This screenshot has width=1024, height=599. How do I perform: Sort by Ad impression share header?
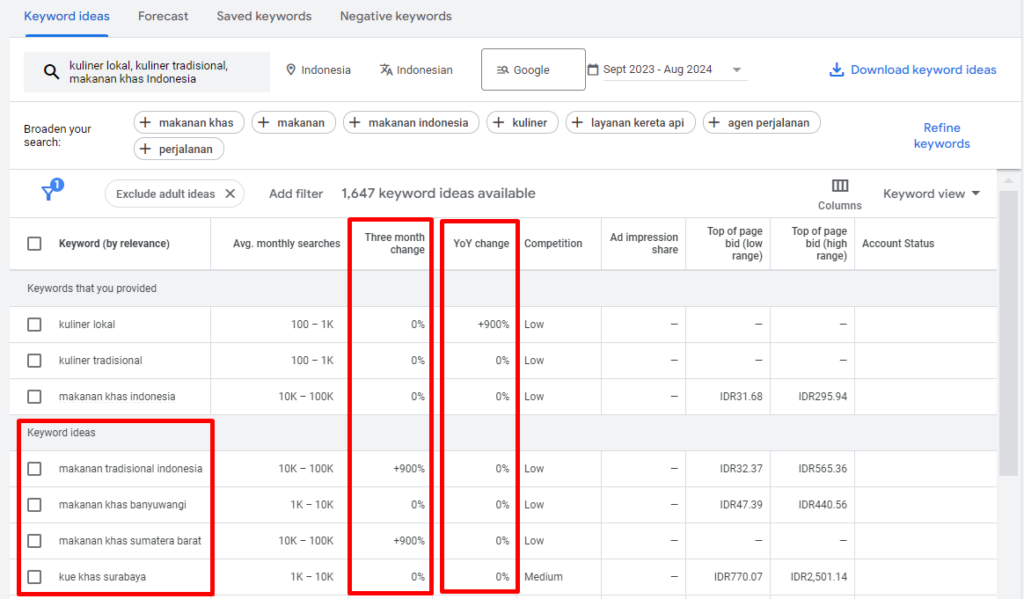(x=644, y=244)
